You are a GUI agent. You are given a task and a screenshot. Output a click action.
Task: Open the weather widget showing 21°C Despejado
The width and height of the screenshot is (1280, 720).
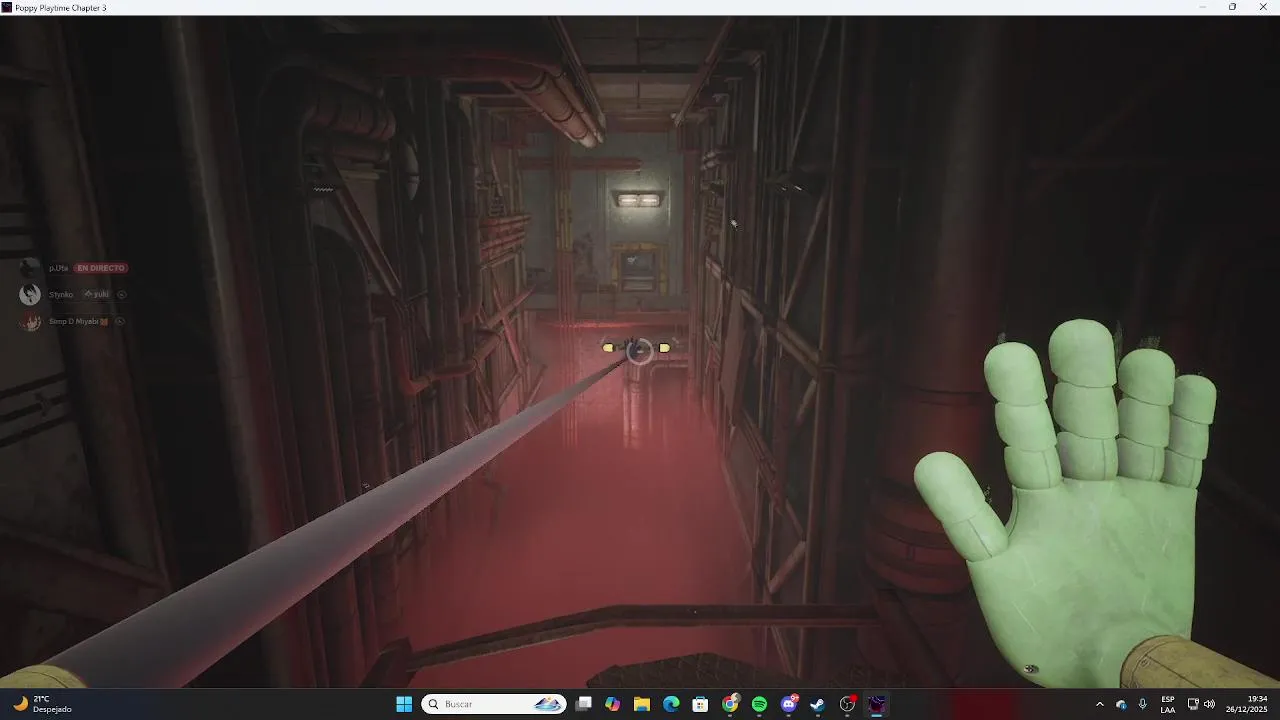point(41,704)
